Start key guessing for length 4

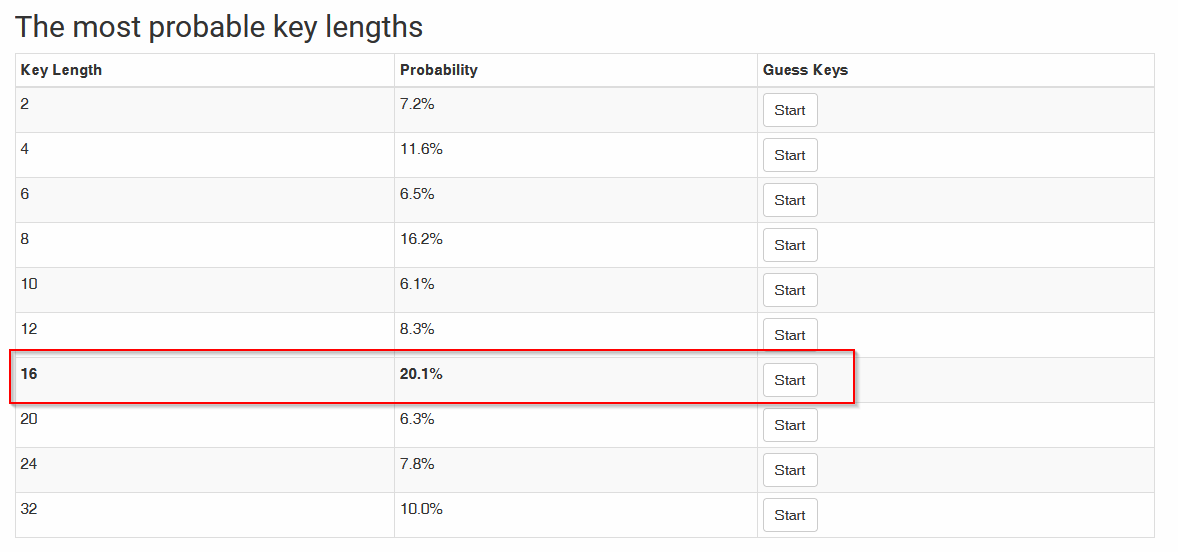click(x=790, y=155)
